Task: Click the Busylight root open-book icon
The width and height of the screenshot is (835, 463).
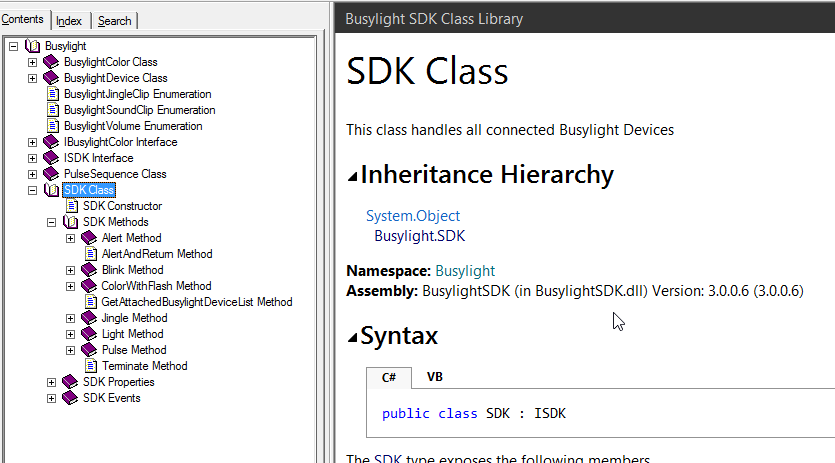Action: point(32,46)
